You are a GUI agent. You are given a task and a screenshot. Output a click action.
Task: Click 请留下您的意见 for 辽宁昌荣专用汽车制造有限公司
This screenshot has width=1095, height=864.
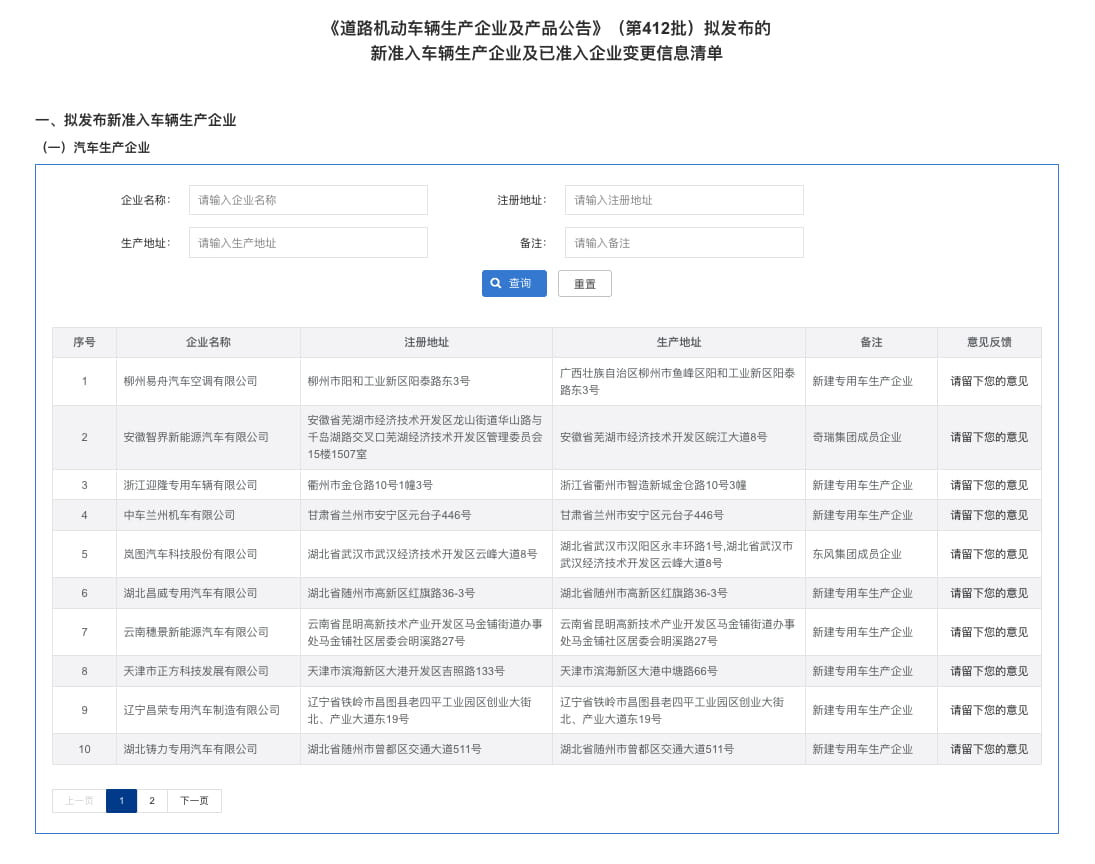point(989,710)
